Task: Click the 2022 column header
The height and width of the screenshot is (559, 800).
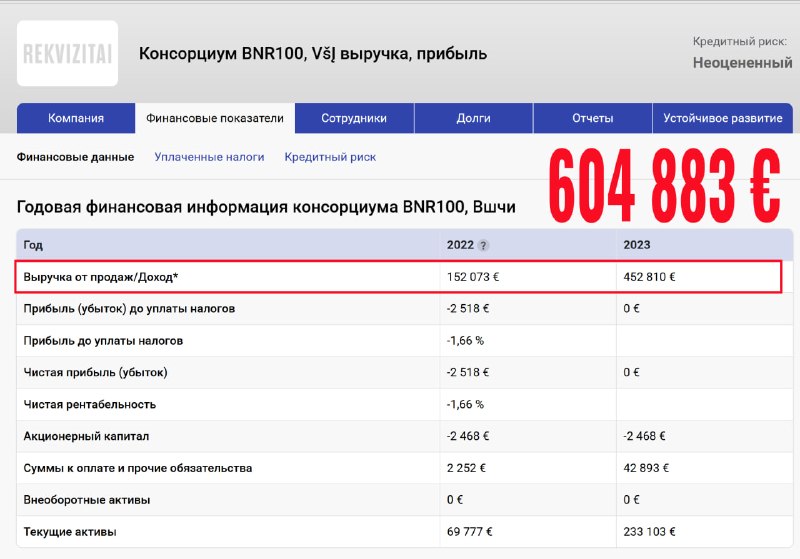Action: tap(460, 245)
